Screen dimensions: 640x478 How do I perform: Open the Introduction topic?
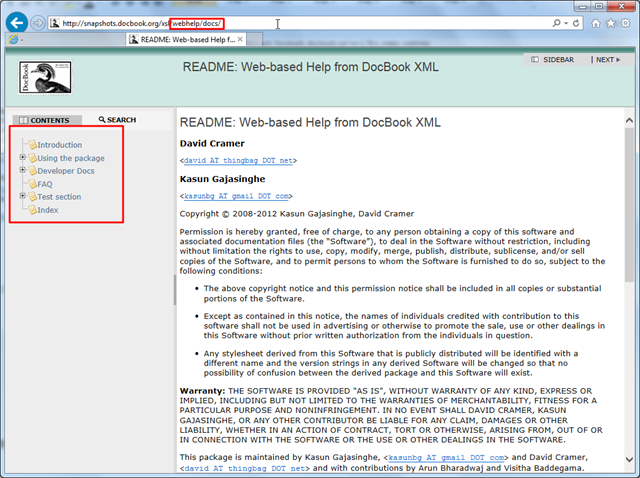[60, 145]
